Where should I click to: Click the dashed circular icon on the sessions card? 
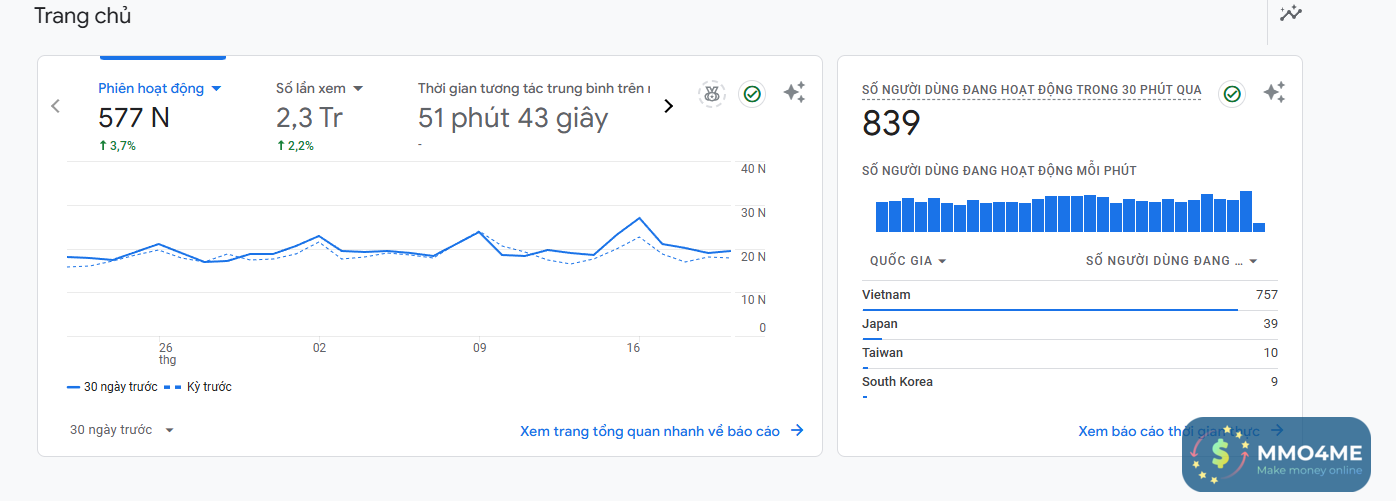(x=712, y=94)
